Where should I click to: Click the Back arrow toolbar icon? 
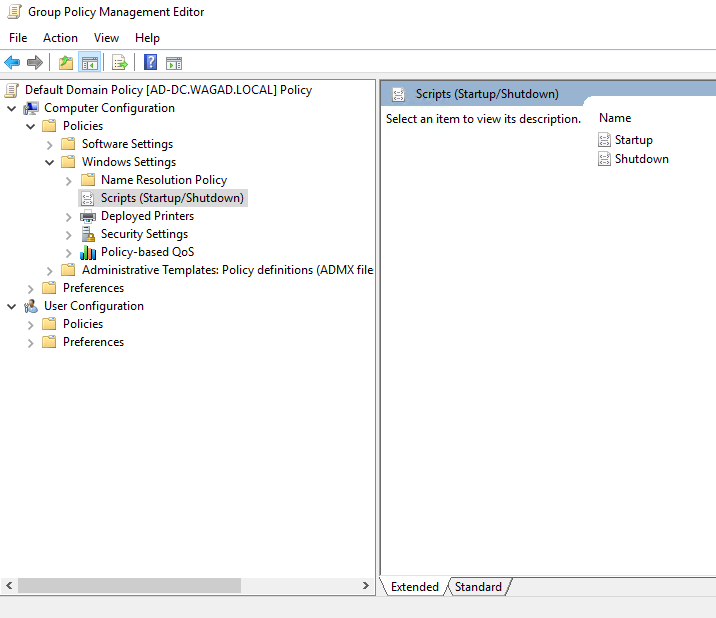tap(13, 63)
